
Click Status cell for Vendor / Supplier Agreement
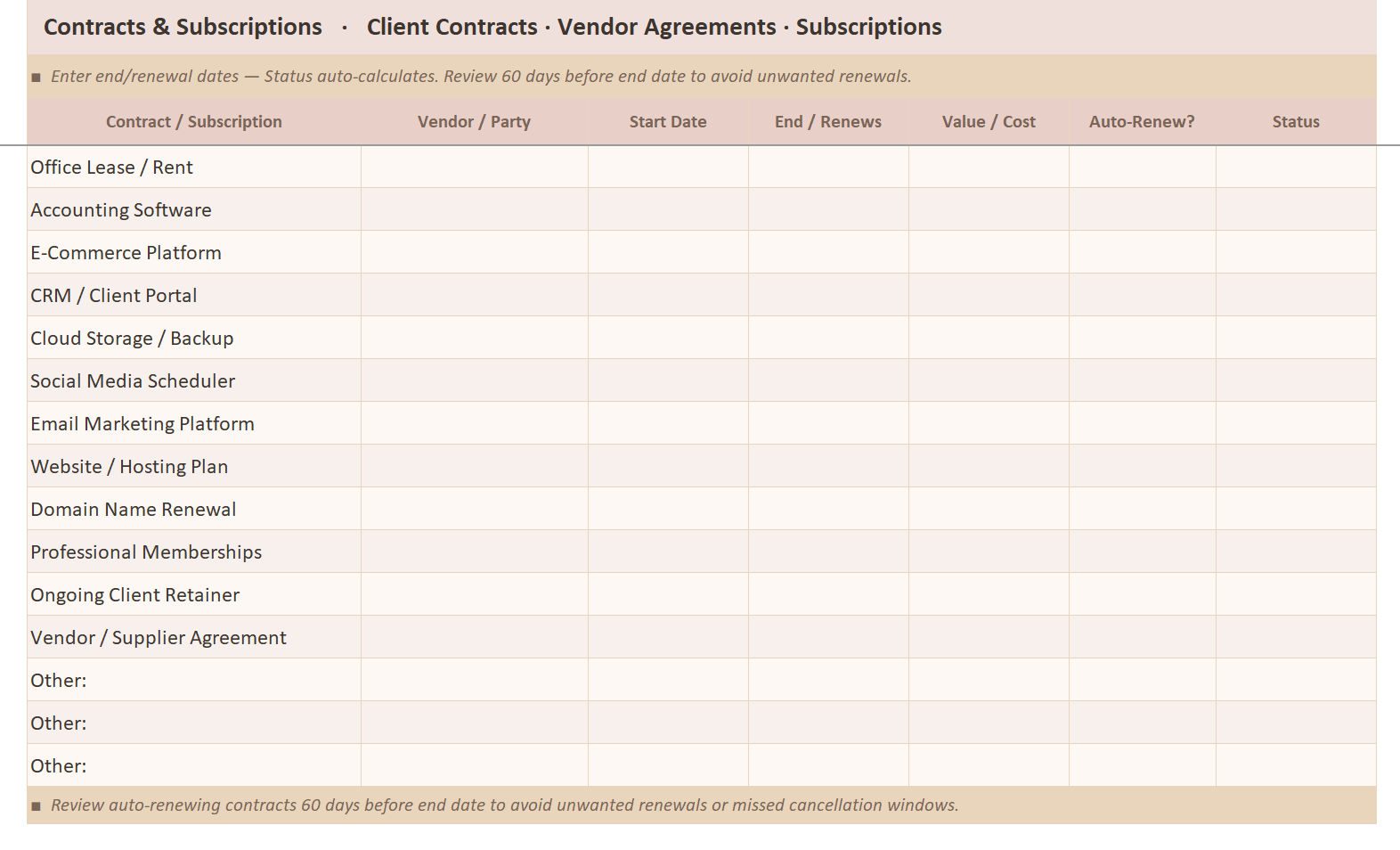click(x=1296, y=637)
